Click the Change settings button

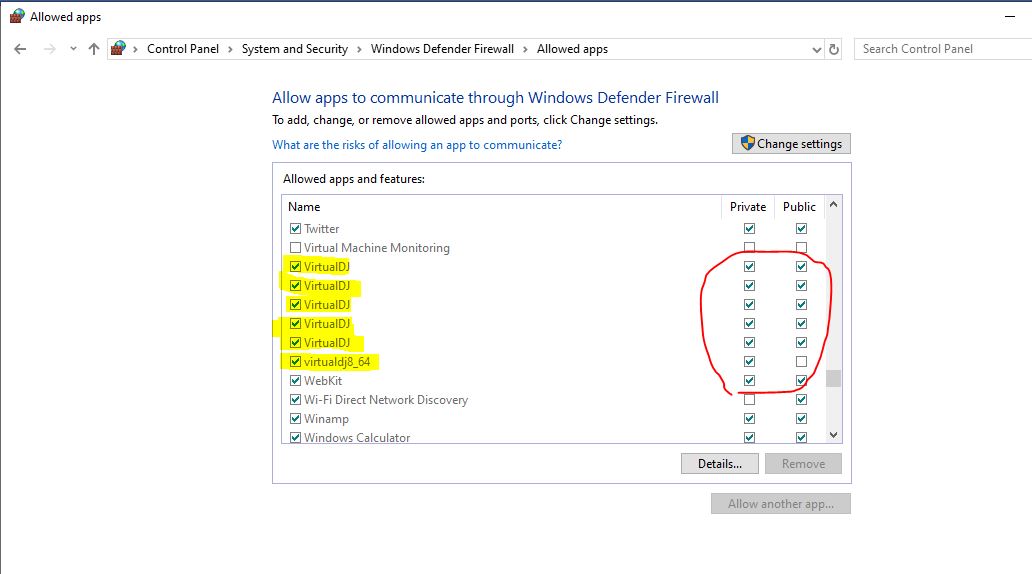pyautogui.click(x=791, y=144)
